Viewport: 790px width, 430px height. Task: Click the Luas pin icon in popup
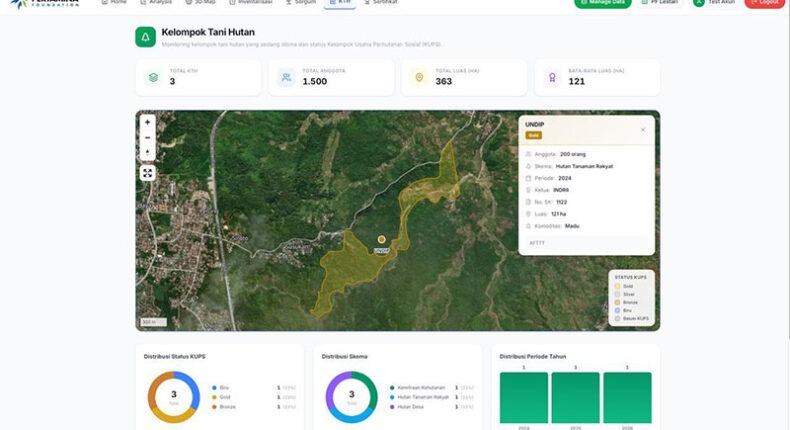(x=529, y=214)
